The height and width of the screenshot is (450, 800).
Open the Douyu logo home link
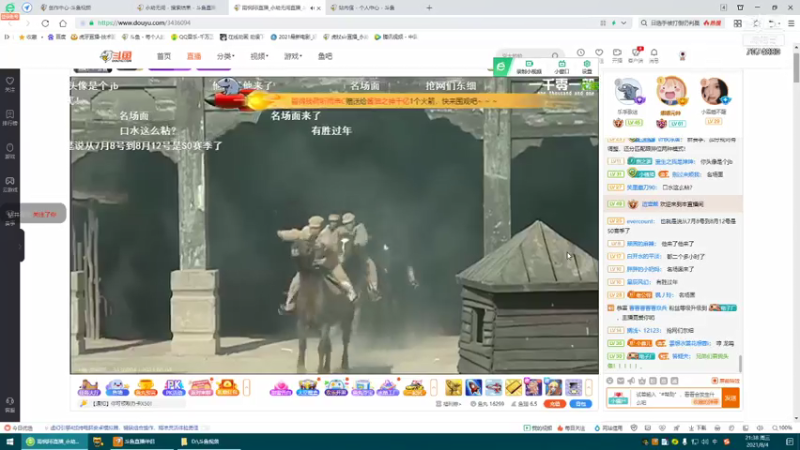click(x=116, y=56)
